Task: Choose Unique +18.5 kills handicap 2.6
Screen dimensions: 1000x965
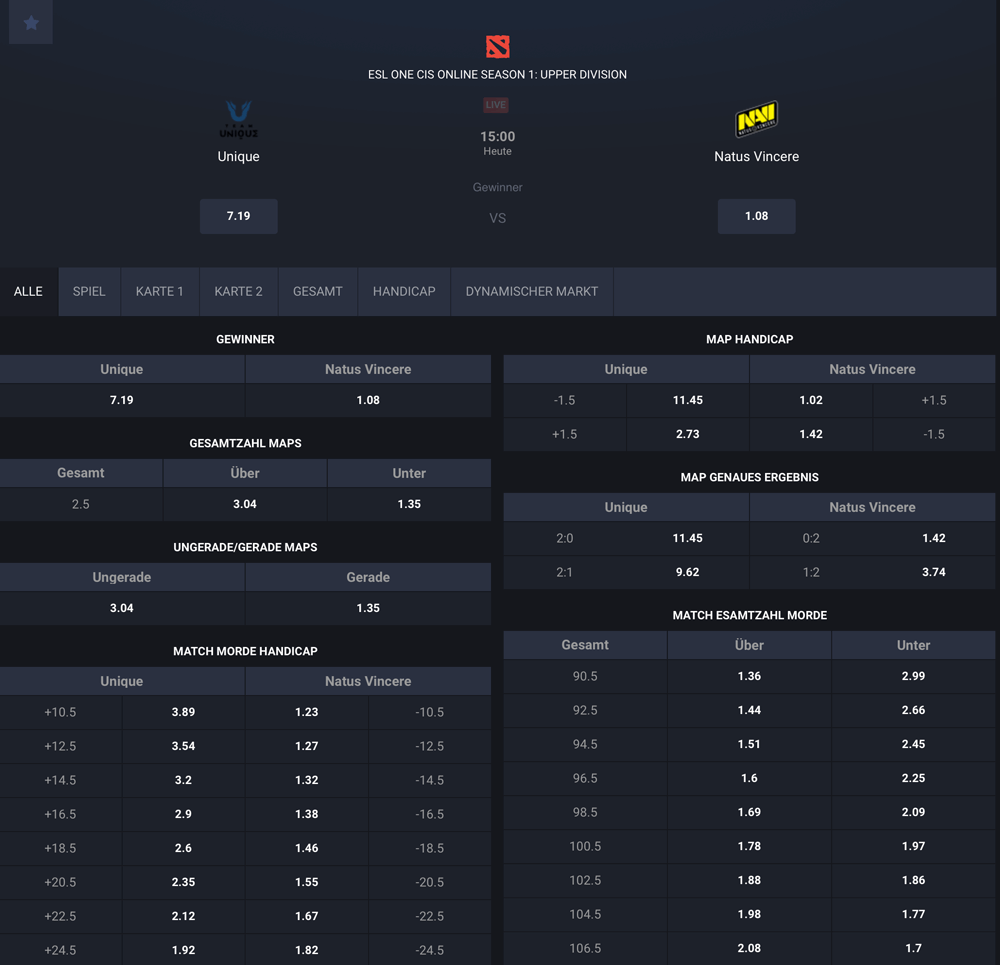Action: [x=183, y=848]
